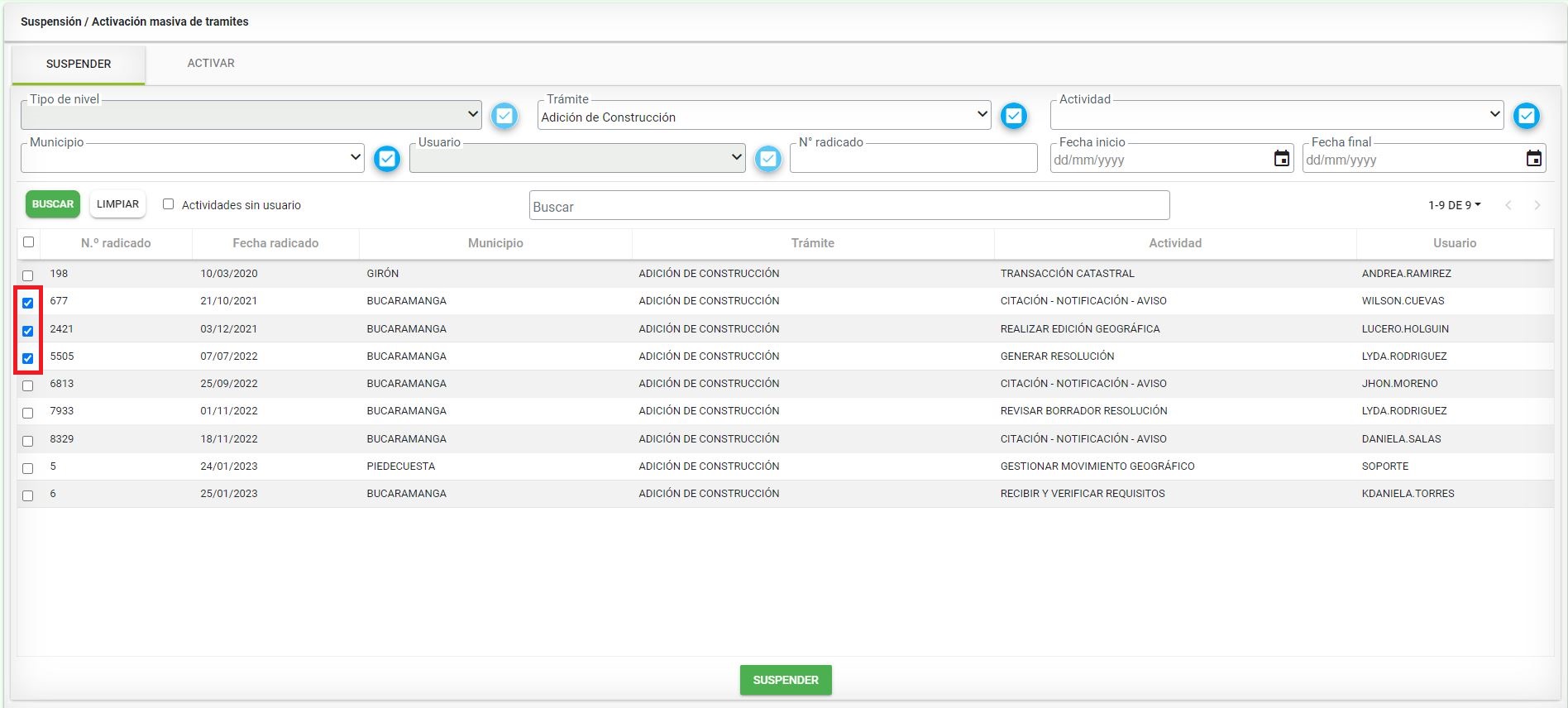This screenshot has width=1568, height=708.
Task: Select date cell 25/09/2022
Action: [229, 384]
